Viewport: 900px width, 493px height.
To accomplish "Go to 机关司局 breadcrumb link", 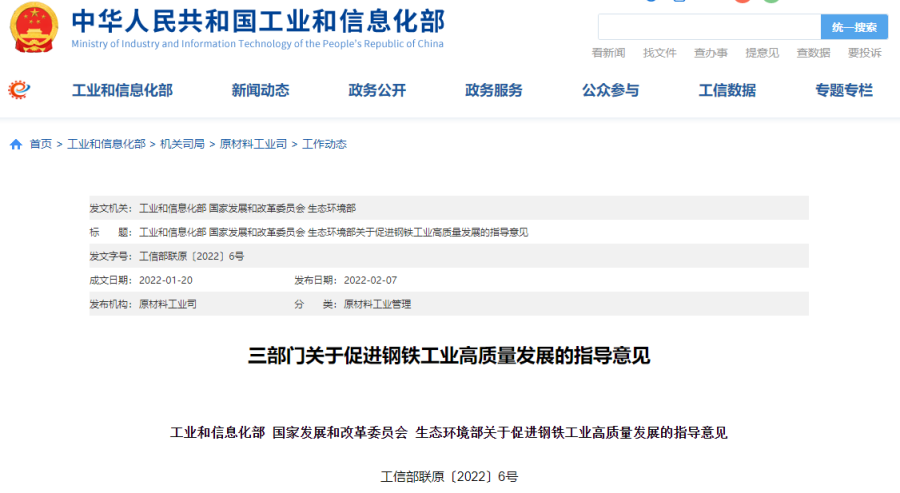I will (x=183, y=144).
